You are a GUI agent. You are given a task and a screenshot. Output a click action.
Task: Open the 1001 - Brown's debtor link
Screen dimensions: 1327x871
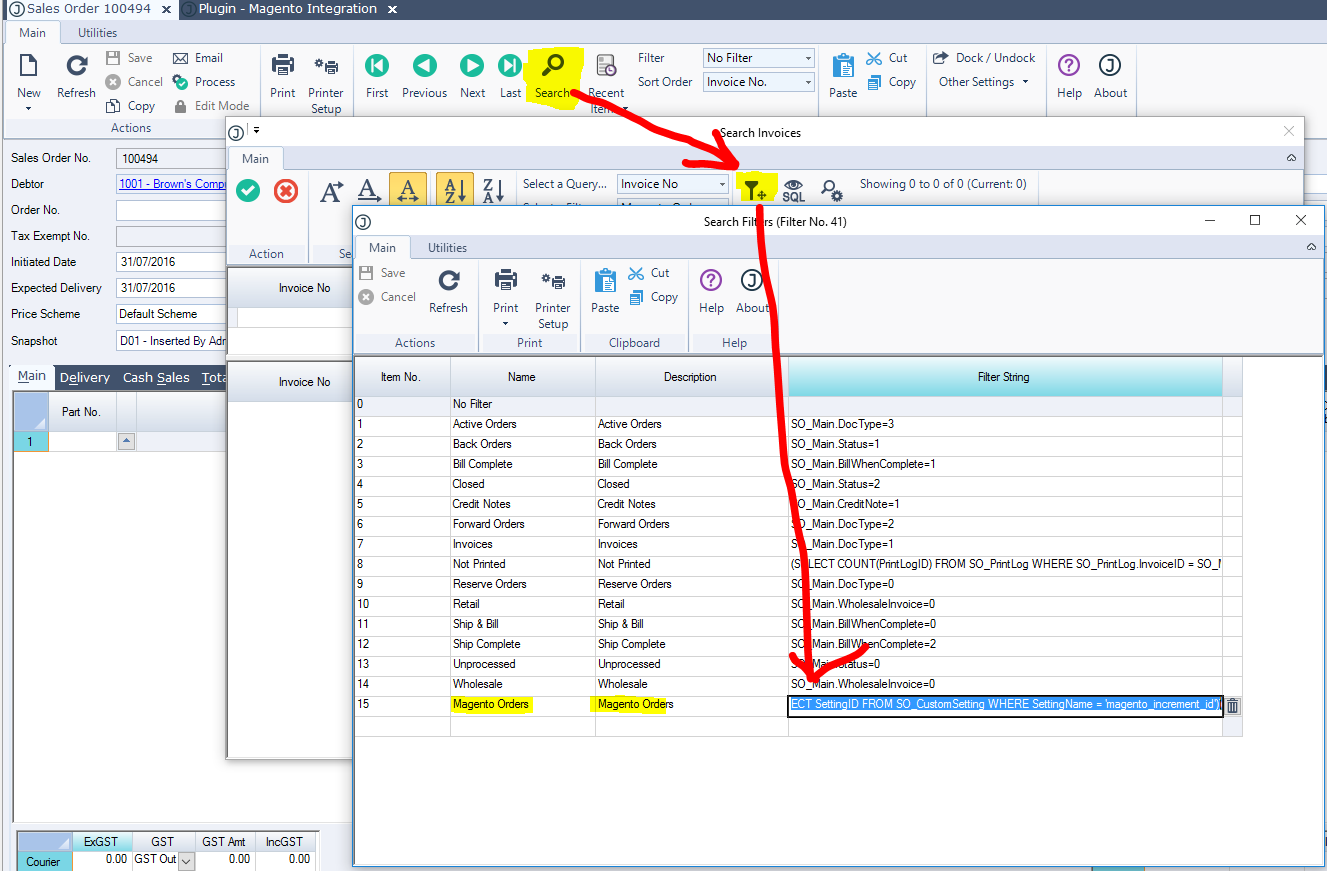(x=172, y=184)
